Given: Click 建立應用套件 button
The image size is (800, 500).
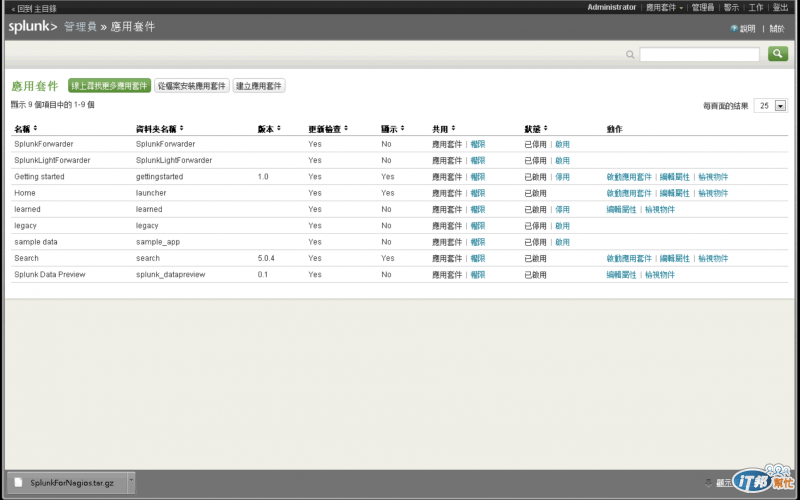Looking at the screenshot, I should 259,86.
